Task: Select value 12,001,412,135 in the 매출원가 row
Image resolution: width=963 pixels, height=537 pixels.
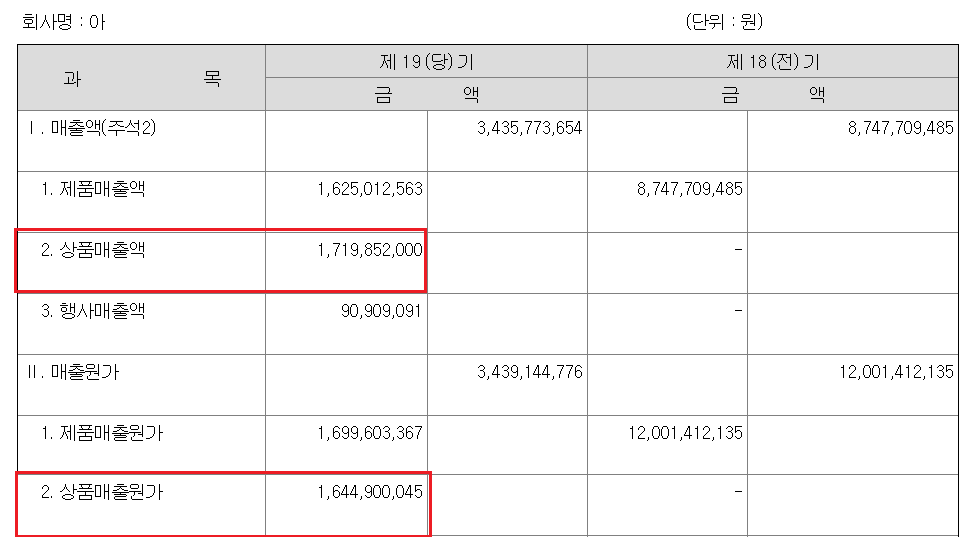Action: click(896, 372)
